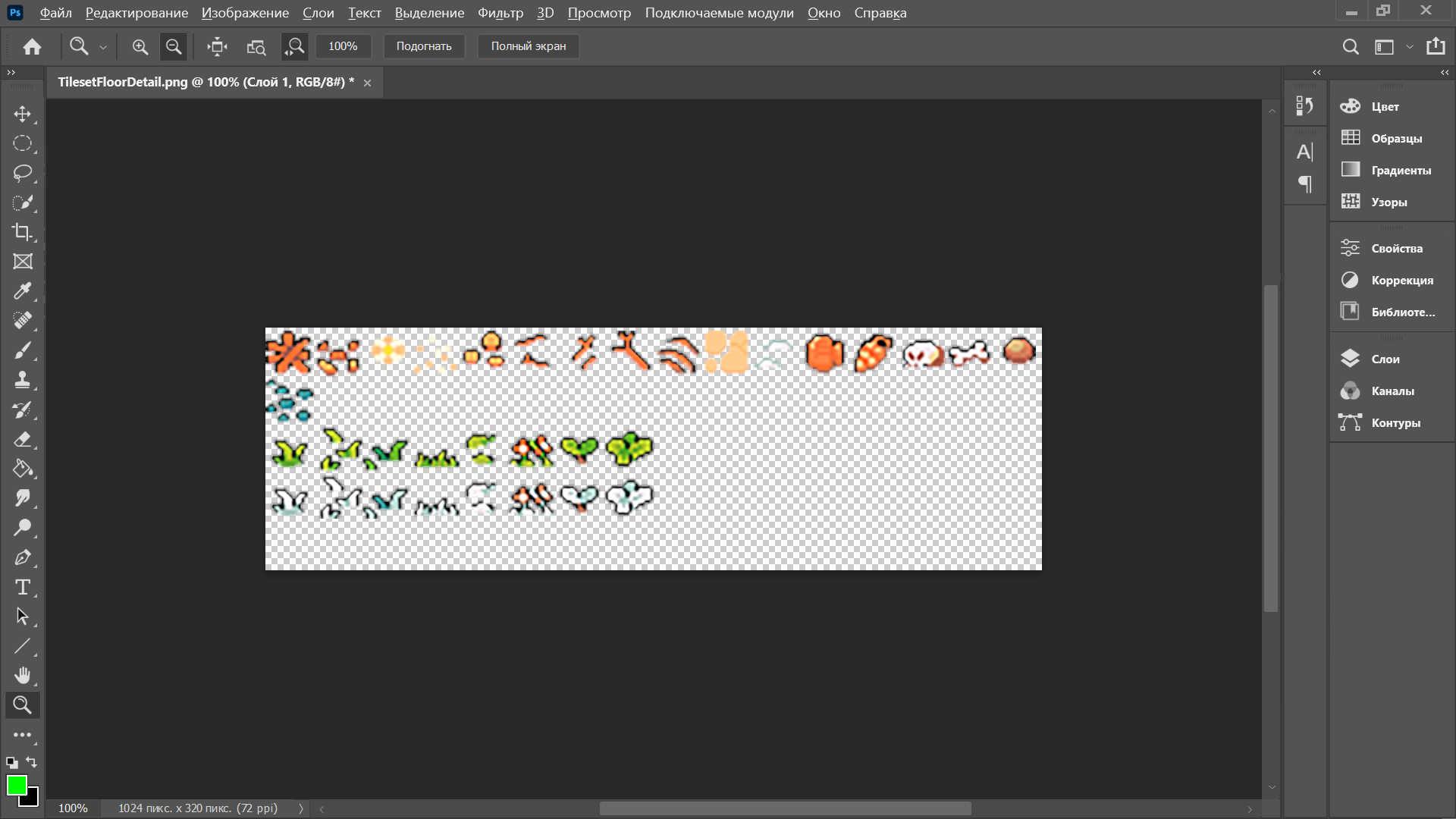The image size is (1456, 819).
Task: Select the Hand tool
Action: pyautogui.click(x=23, y=676)
